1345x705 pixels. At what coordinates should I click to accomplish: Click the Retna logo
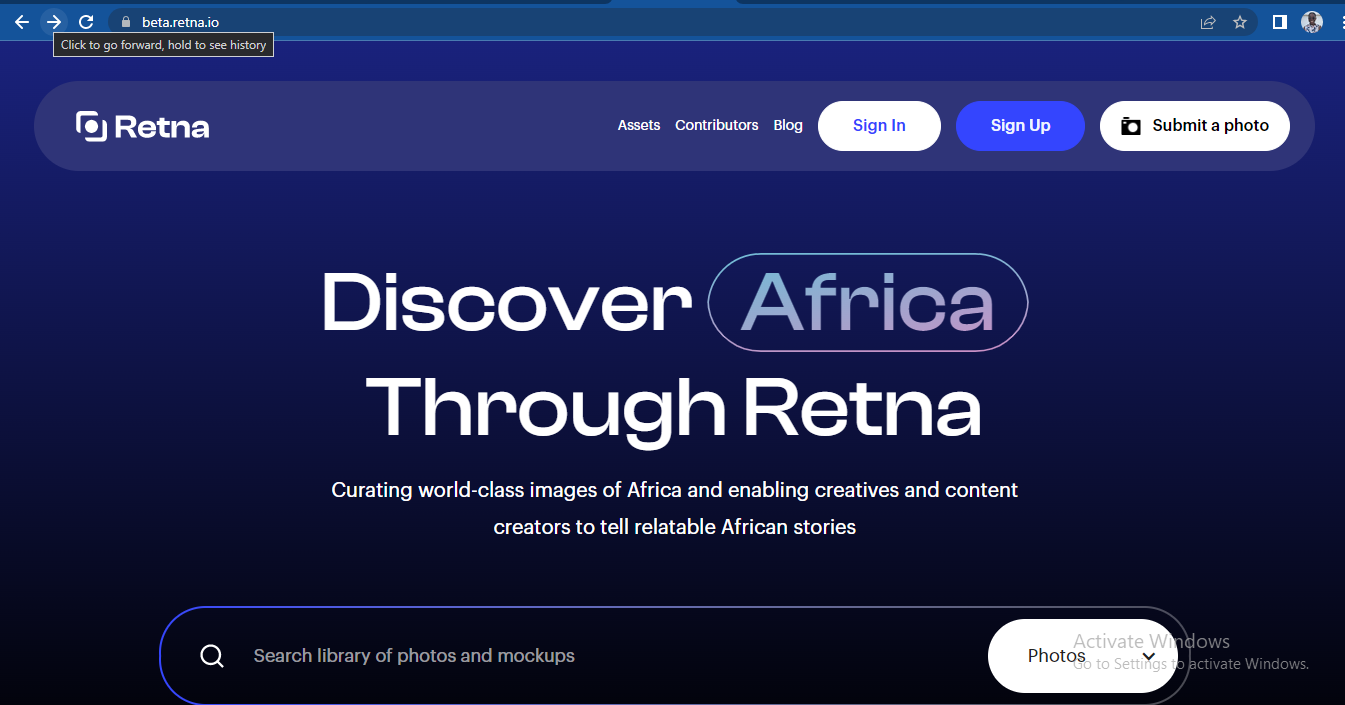click(x=143, y=126)
